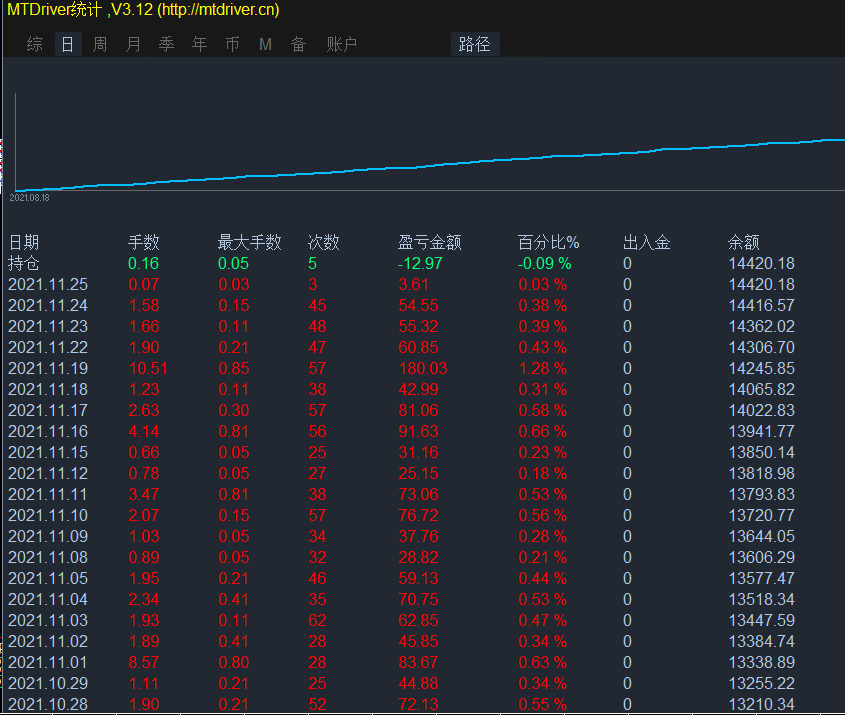Click the 1.28 % percentage value
The width and height of the screenshot is (845, 715).
(543, 369)
